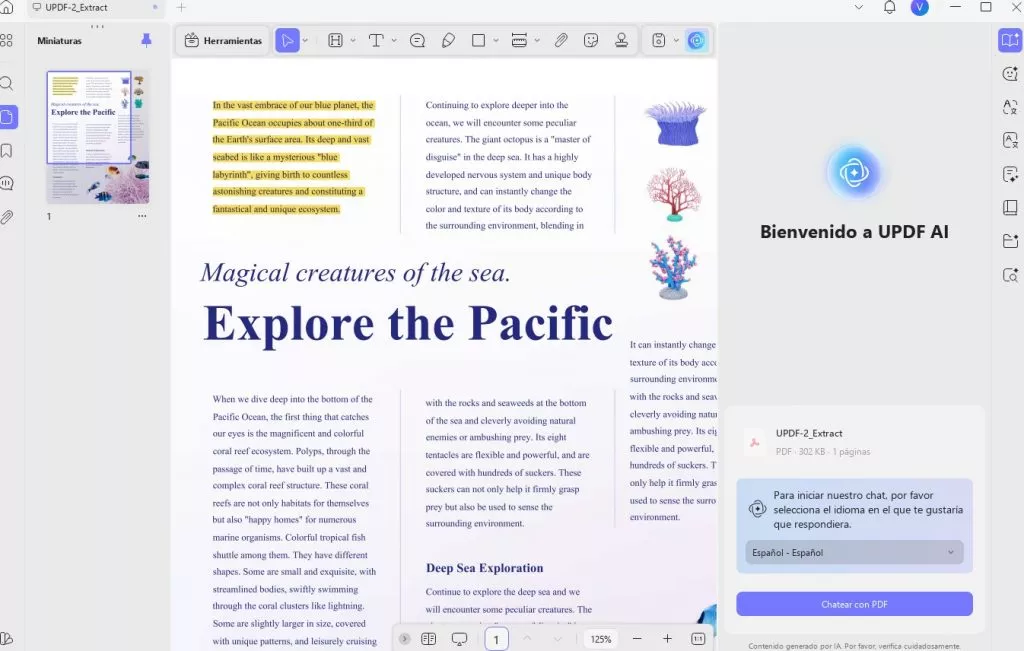Zoom in with the plus button
Viewport: 1024px width, 651px height.
pyautogui.click(x=667, y=639)
